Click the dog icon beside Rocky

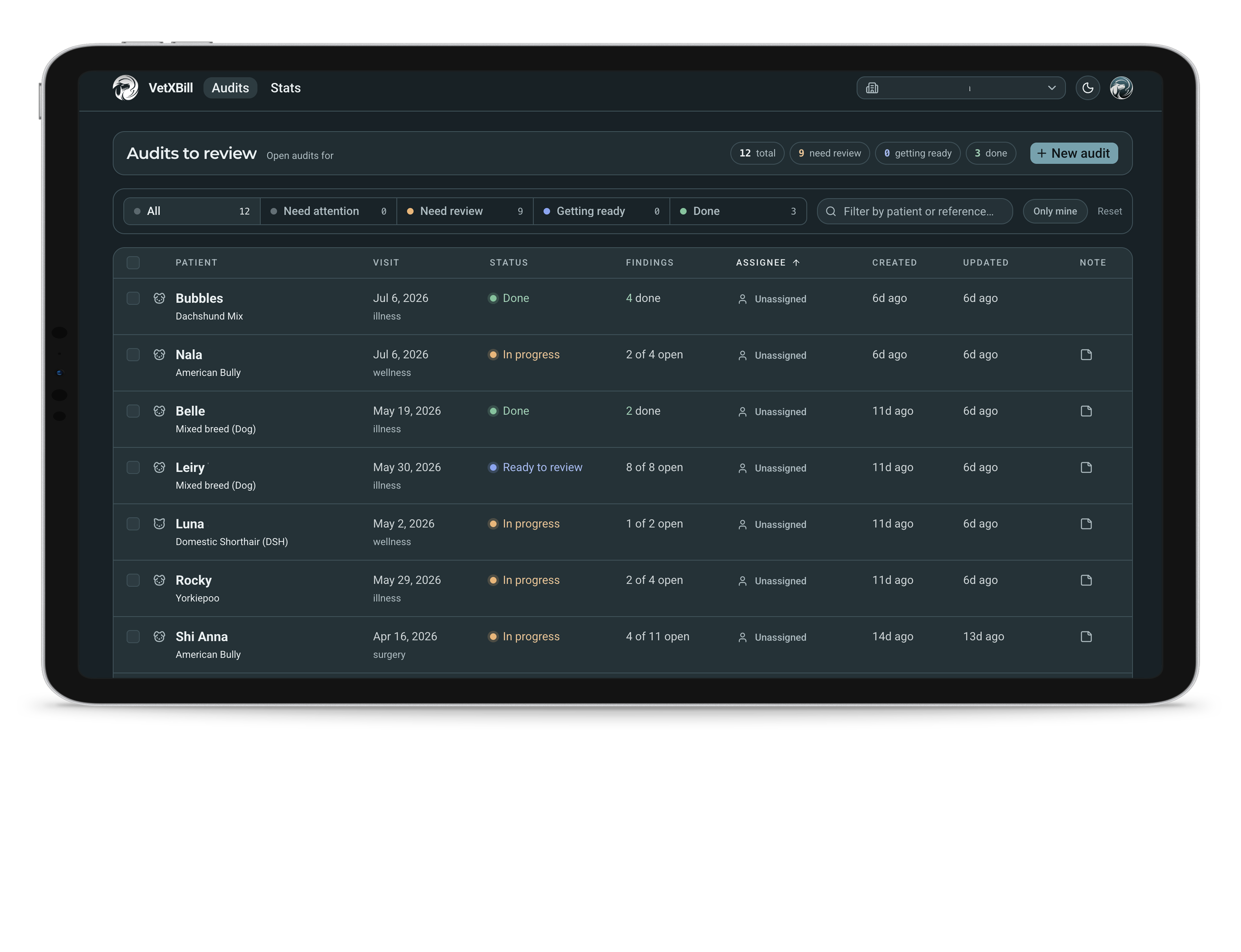tap(159, 580)
